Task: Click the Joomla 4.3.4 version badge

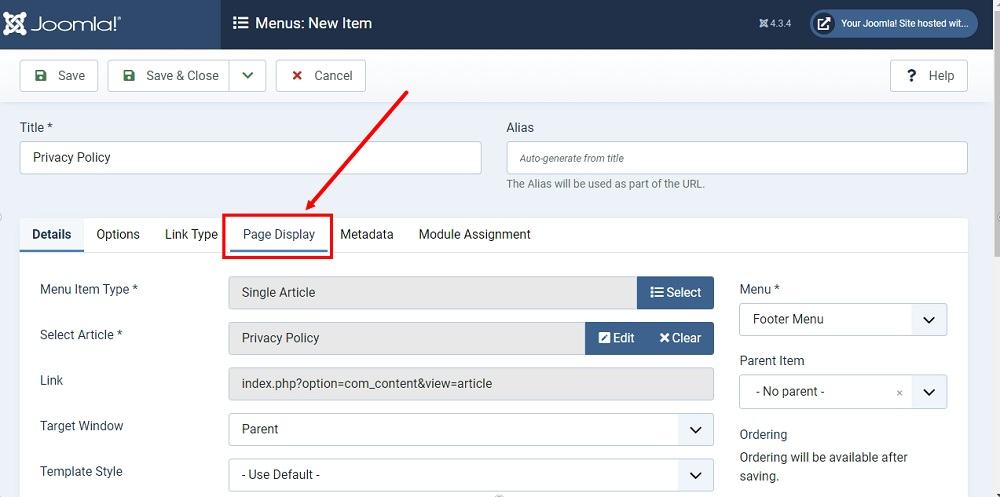Action: 776,24
